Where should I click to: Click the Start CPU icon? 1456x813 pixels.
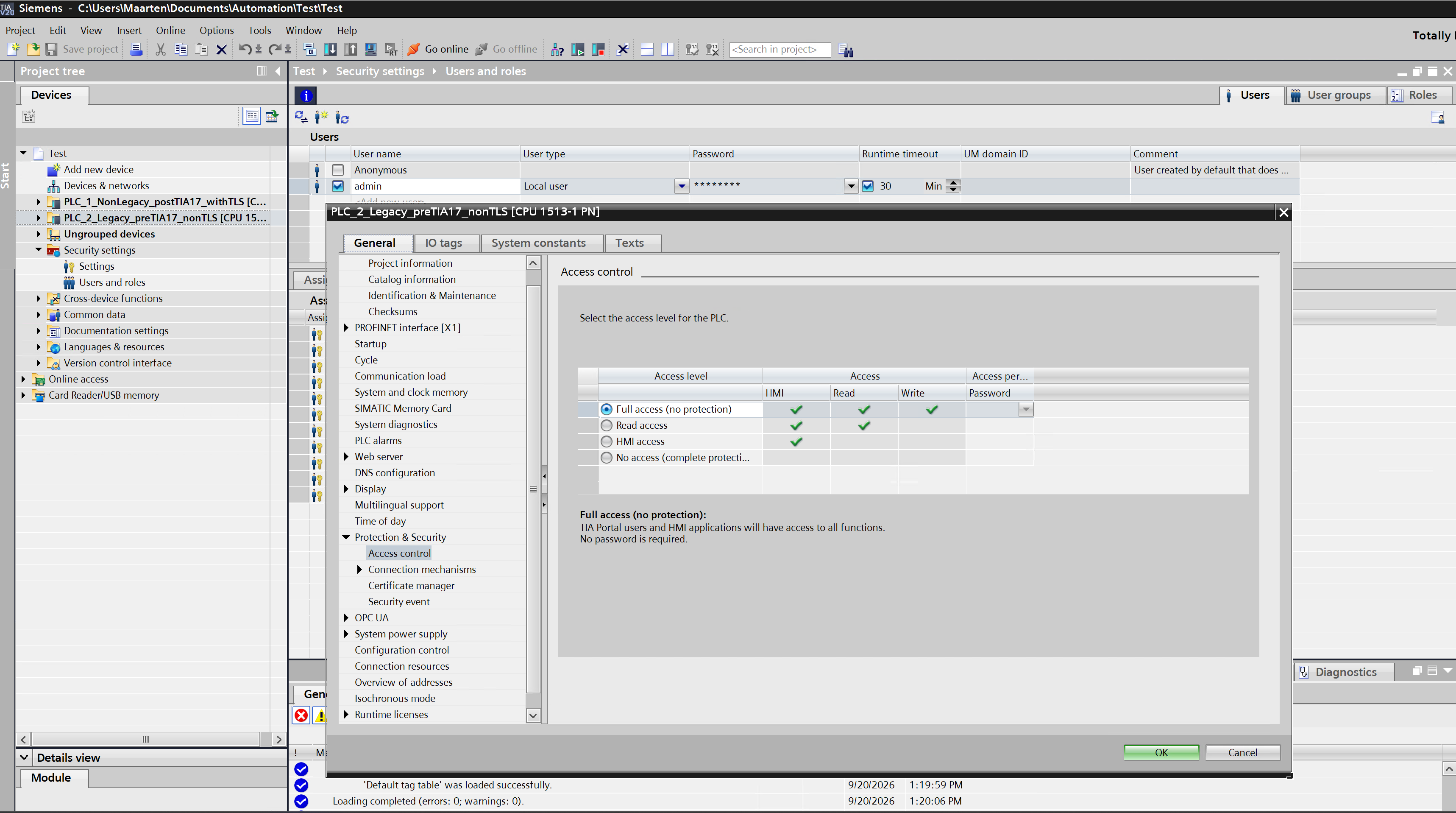[578, 49]
